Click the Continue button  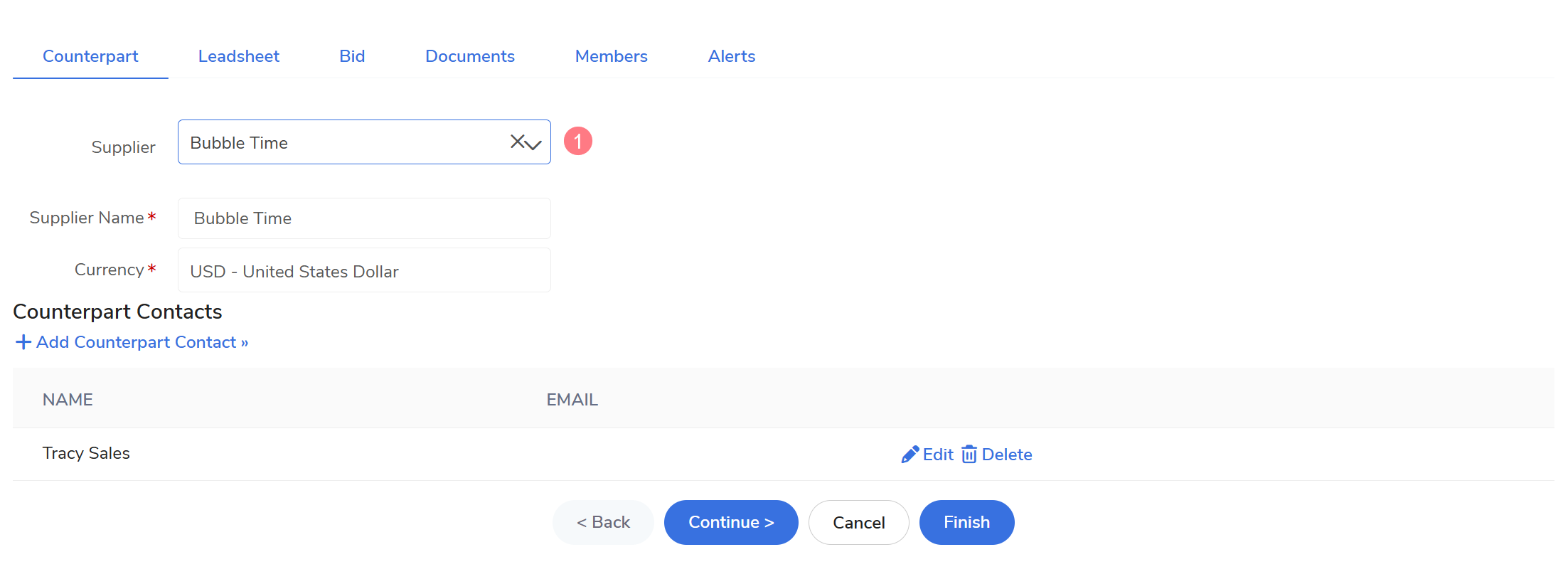731,522
